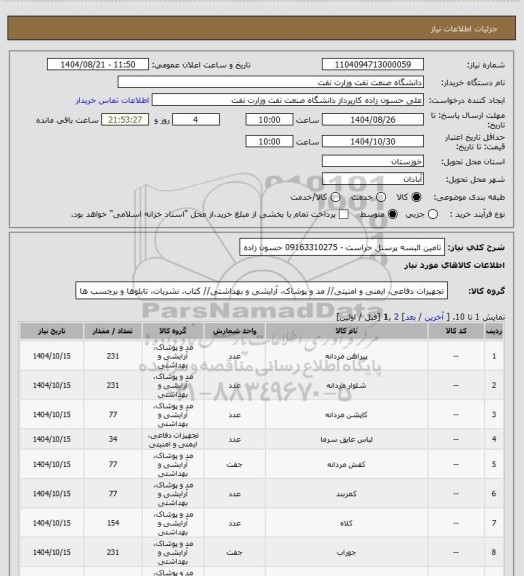The width and height of the screenshot is (524, 576).
Task: Click the announcement date field 1404/08/21
Action: 98,64
